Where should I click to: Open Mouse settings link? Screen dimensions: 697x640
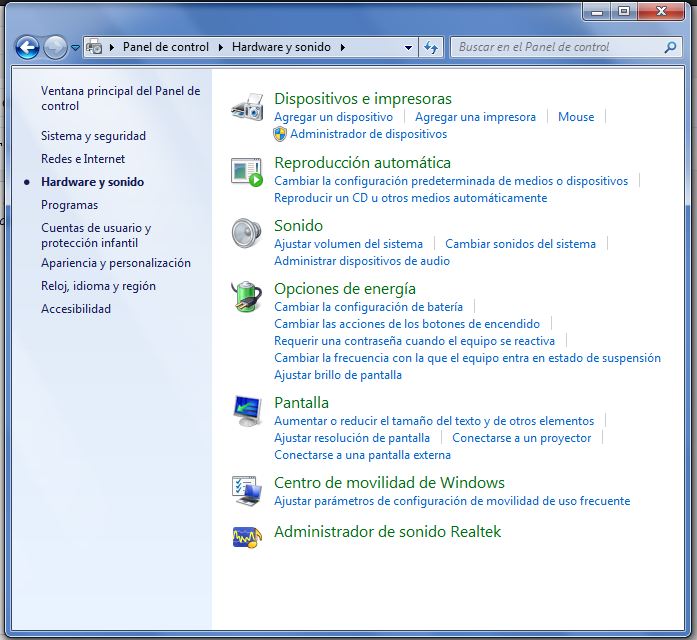[576, 117]
